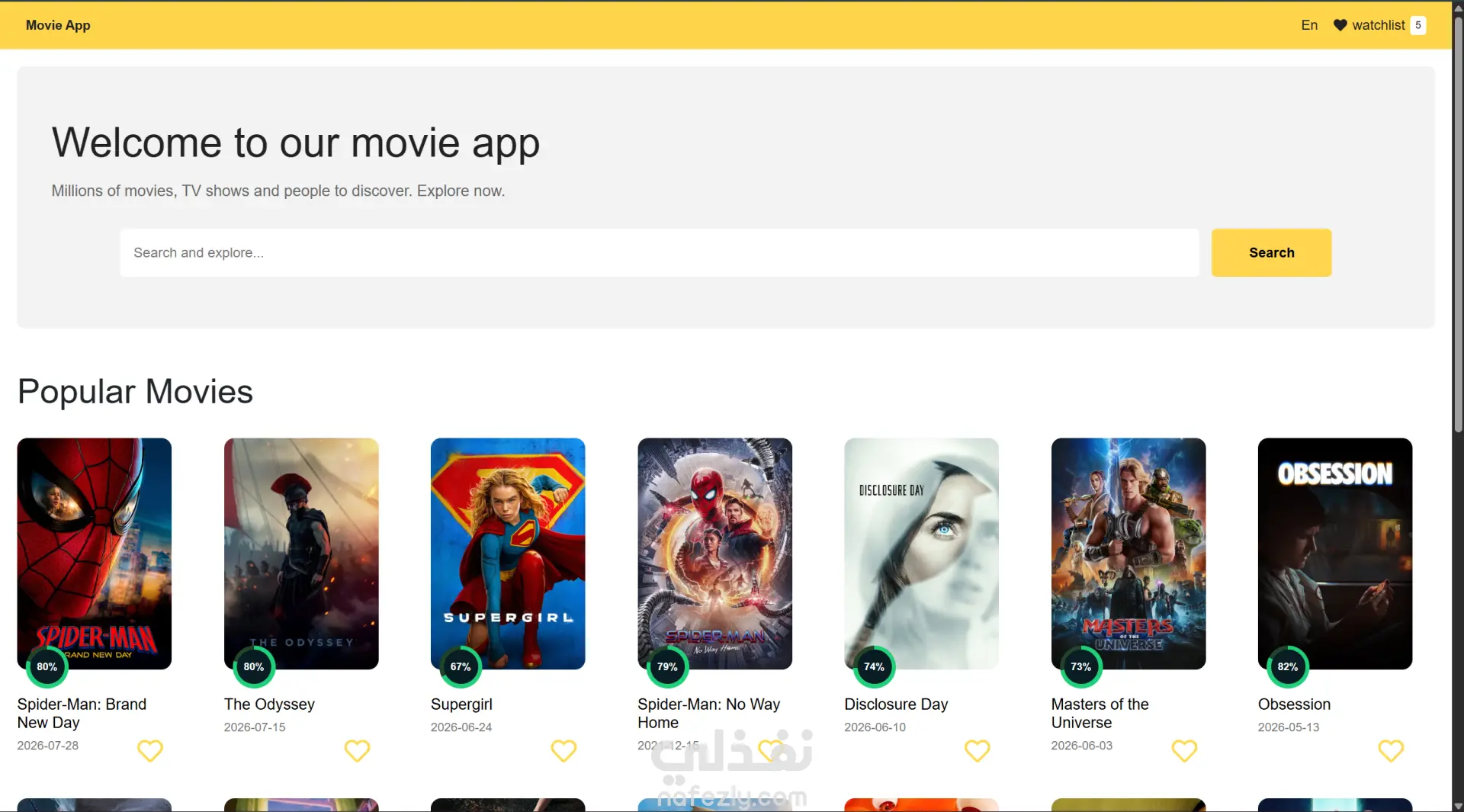Click the 80% rating badge on The Odyssey
Screen dimensions: 1464x812
pos(254,666)
